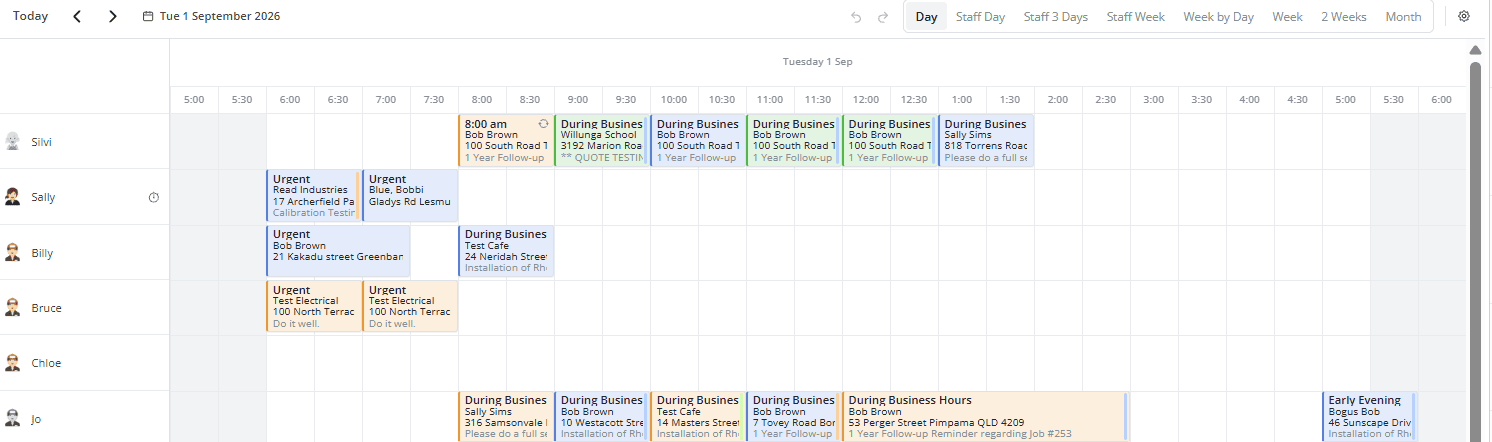The image size is (1492, 442).
Task: Open Jo's Sally Sims Samsonvale job
Action: click(506, 417)
